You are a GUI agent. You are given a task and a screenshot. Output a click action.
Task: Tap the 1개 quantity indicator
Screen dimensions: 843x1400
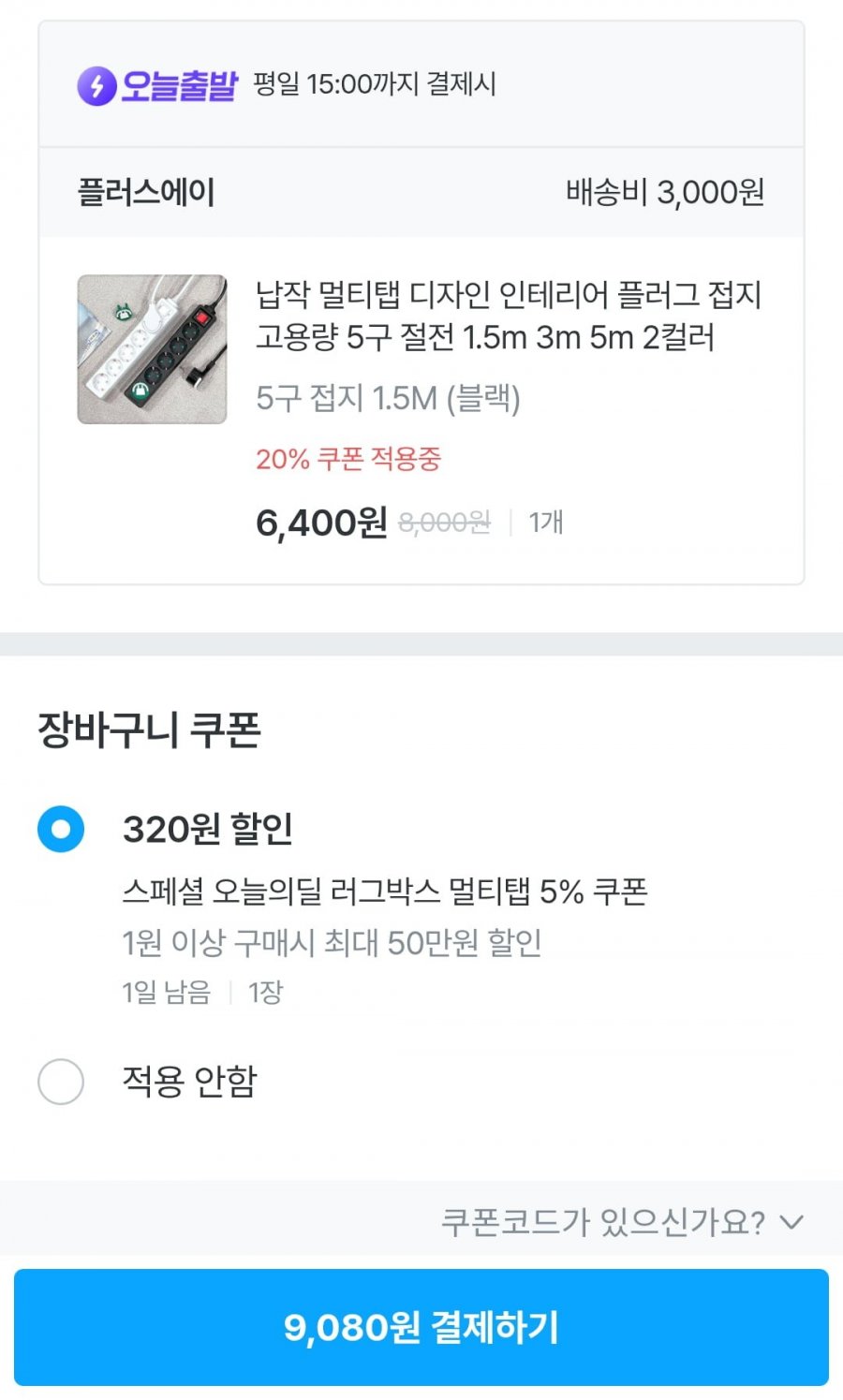(545, 523)
